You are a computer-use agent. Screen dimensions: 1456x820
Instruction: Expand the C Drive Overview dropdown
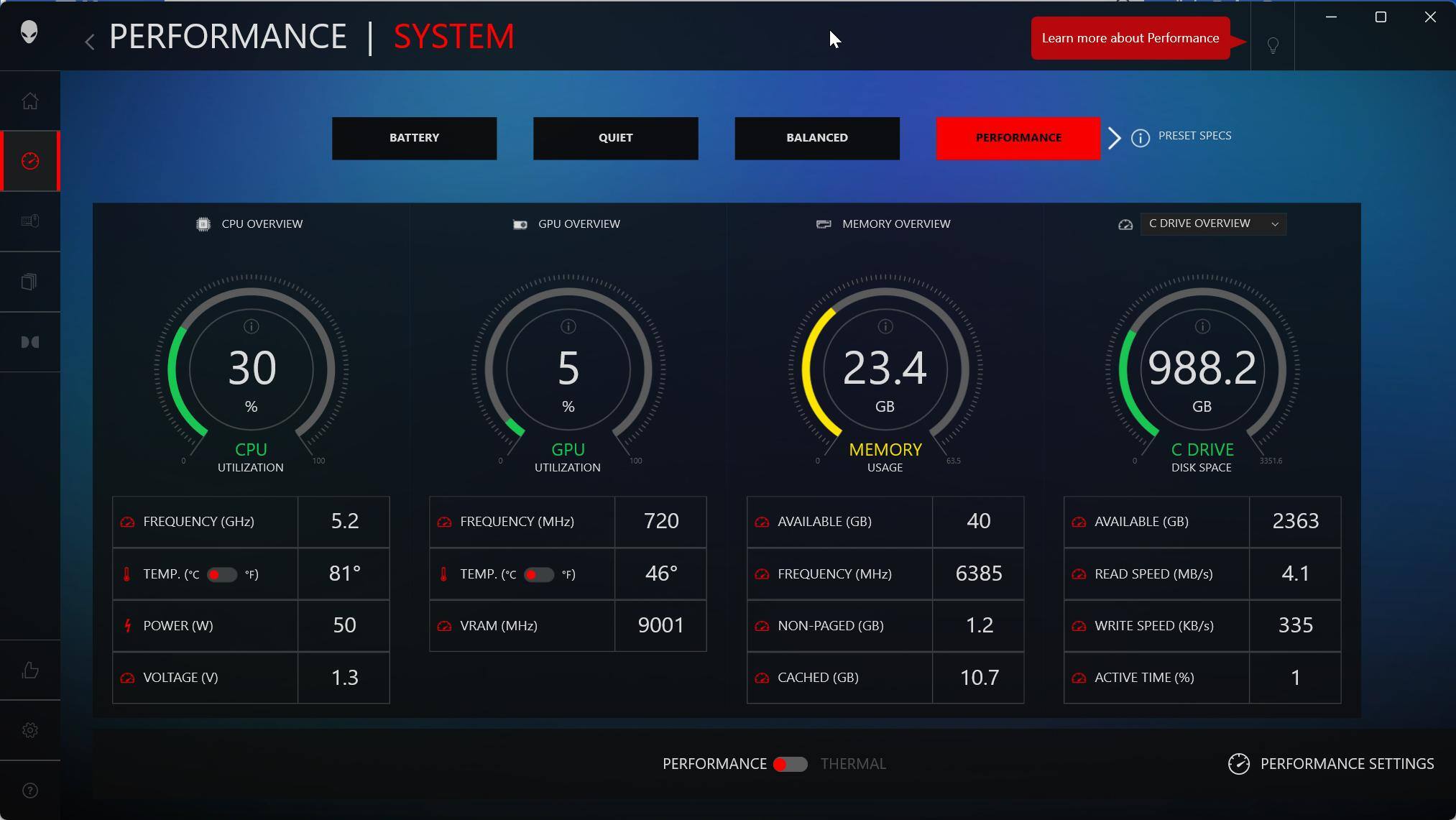click(1213, 224)
